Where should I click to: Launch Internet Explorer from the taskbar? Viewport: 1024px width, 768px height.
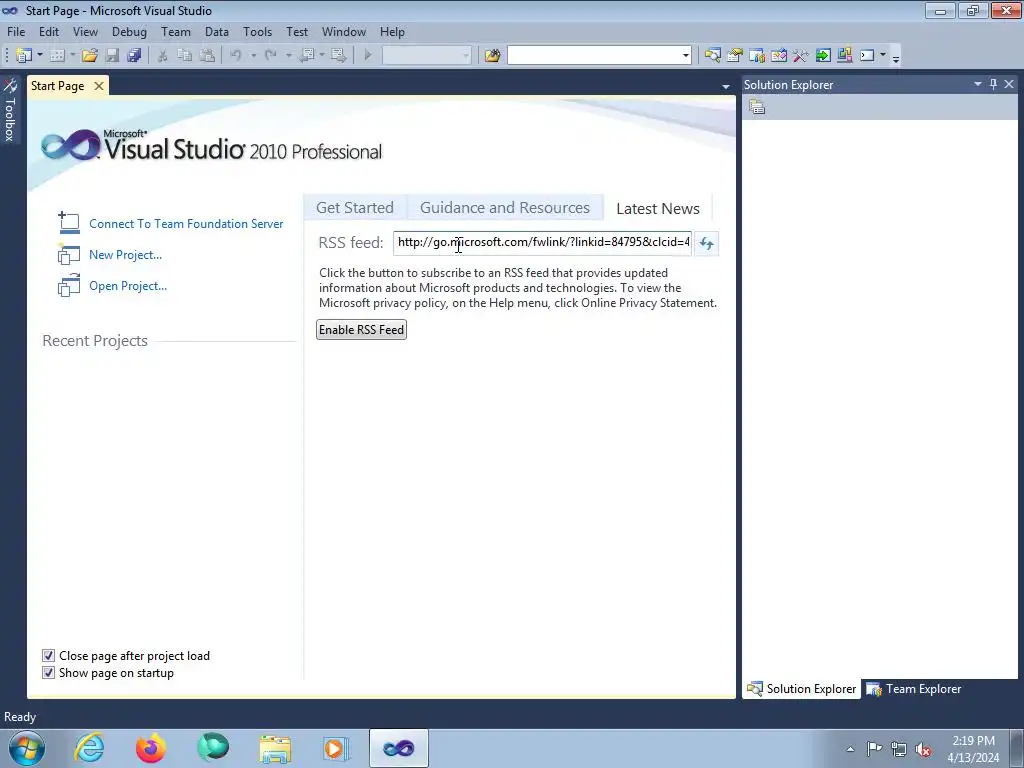[x=89, y=748]
